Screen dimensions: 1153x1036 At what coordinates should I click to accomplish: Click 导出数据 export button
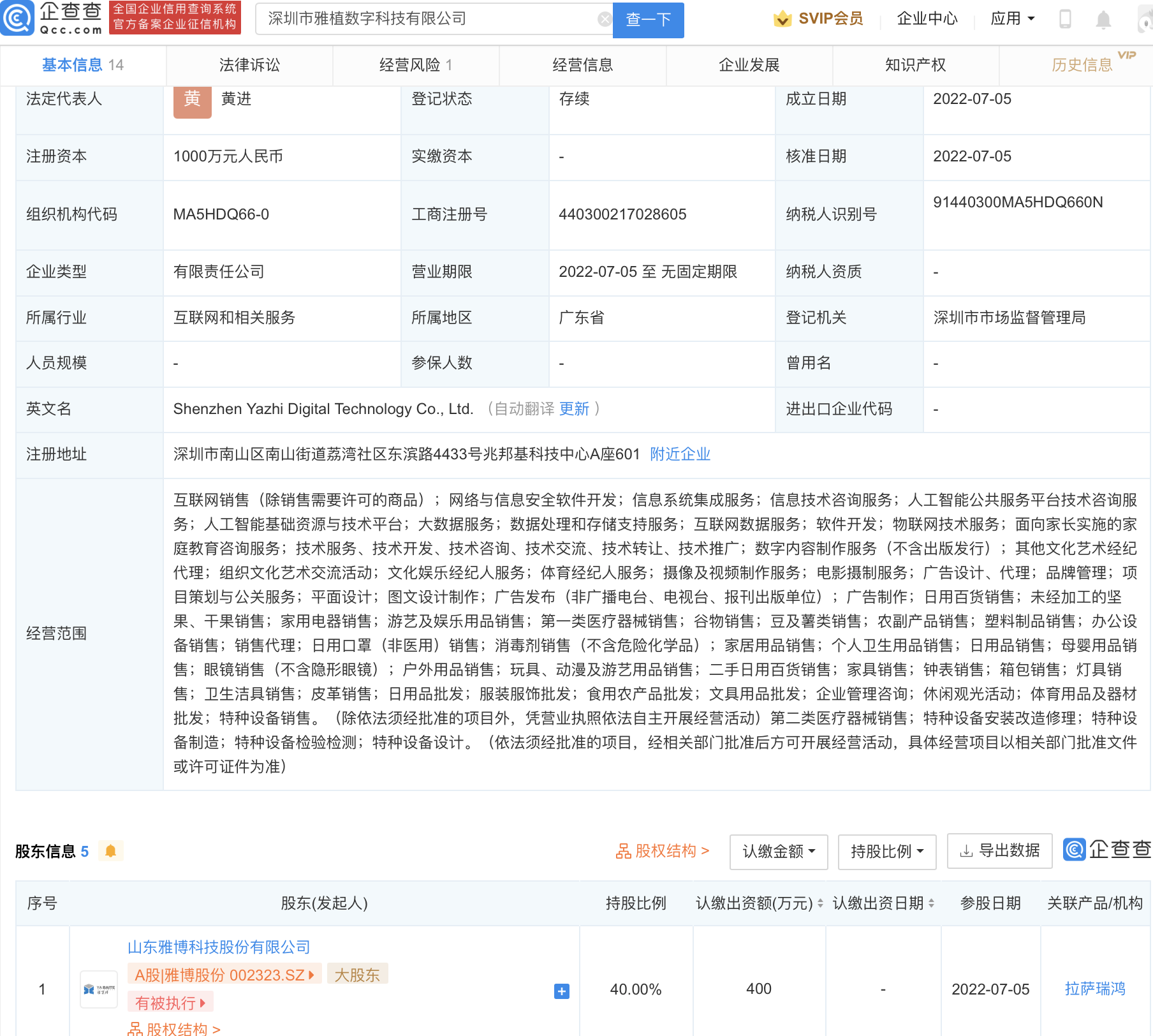[x=999, y=851]
